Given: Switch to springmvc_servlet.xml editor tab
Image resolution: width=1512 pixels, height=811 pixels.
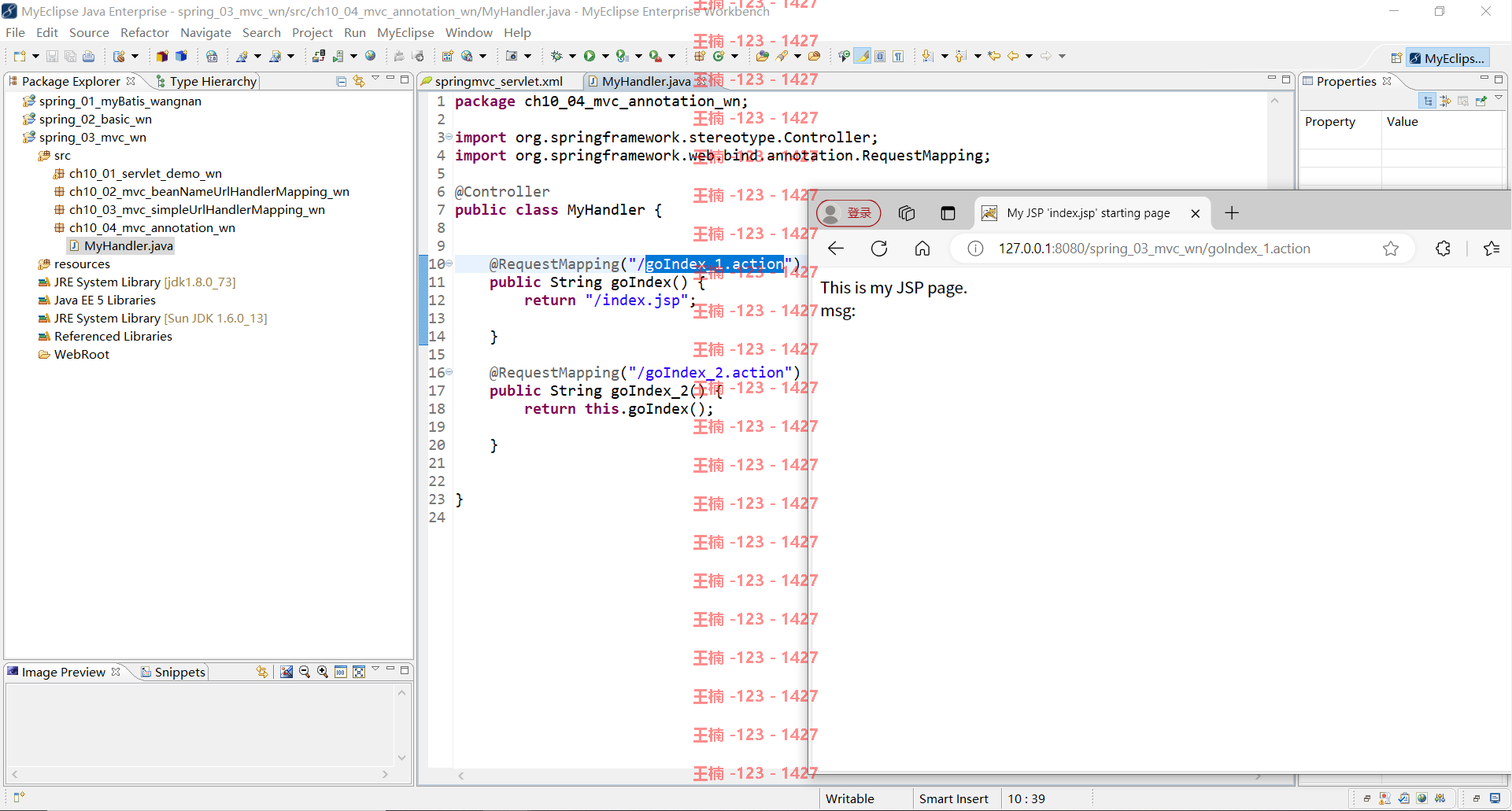Looking at the screenshot, I should (499, 81).
